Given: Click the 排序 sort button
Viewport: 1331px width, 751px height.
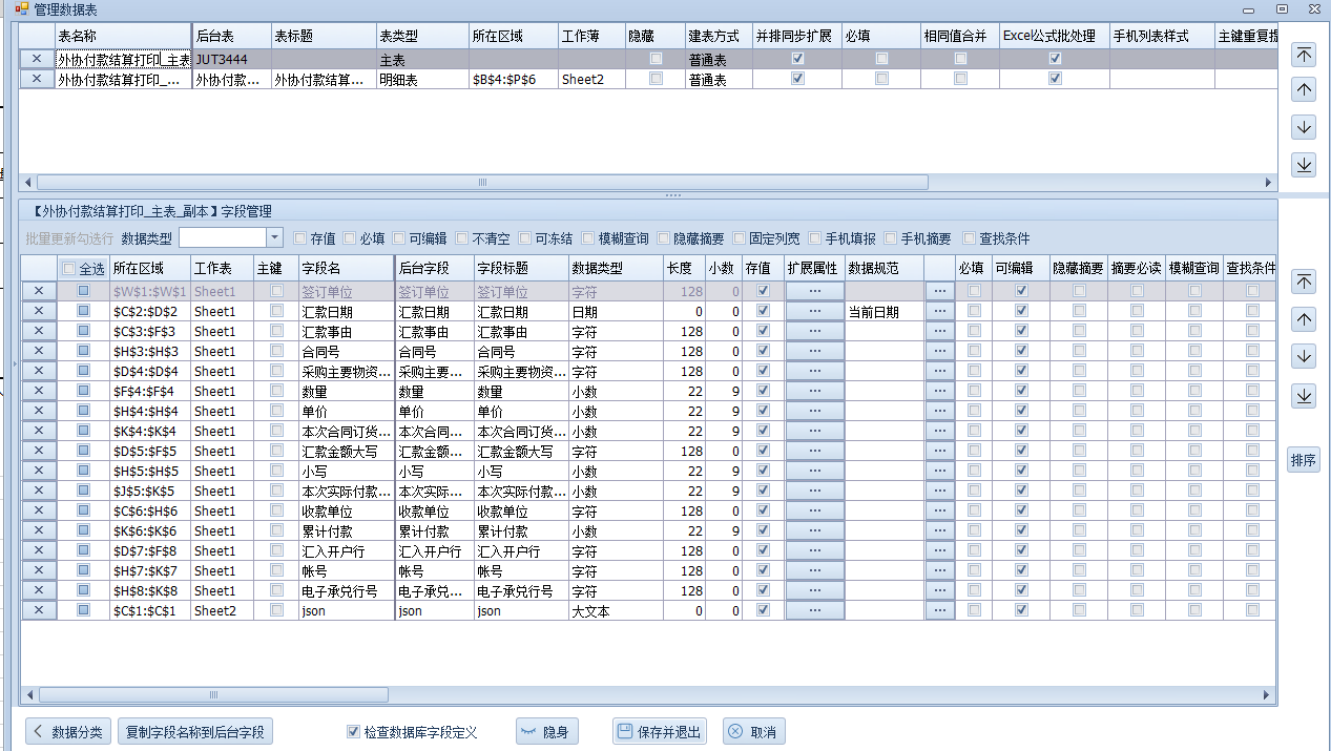Looking at the screenshot, I should tap(1303, 460).
